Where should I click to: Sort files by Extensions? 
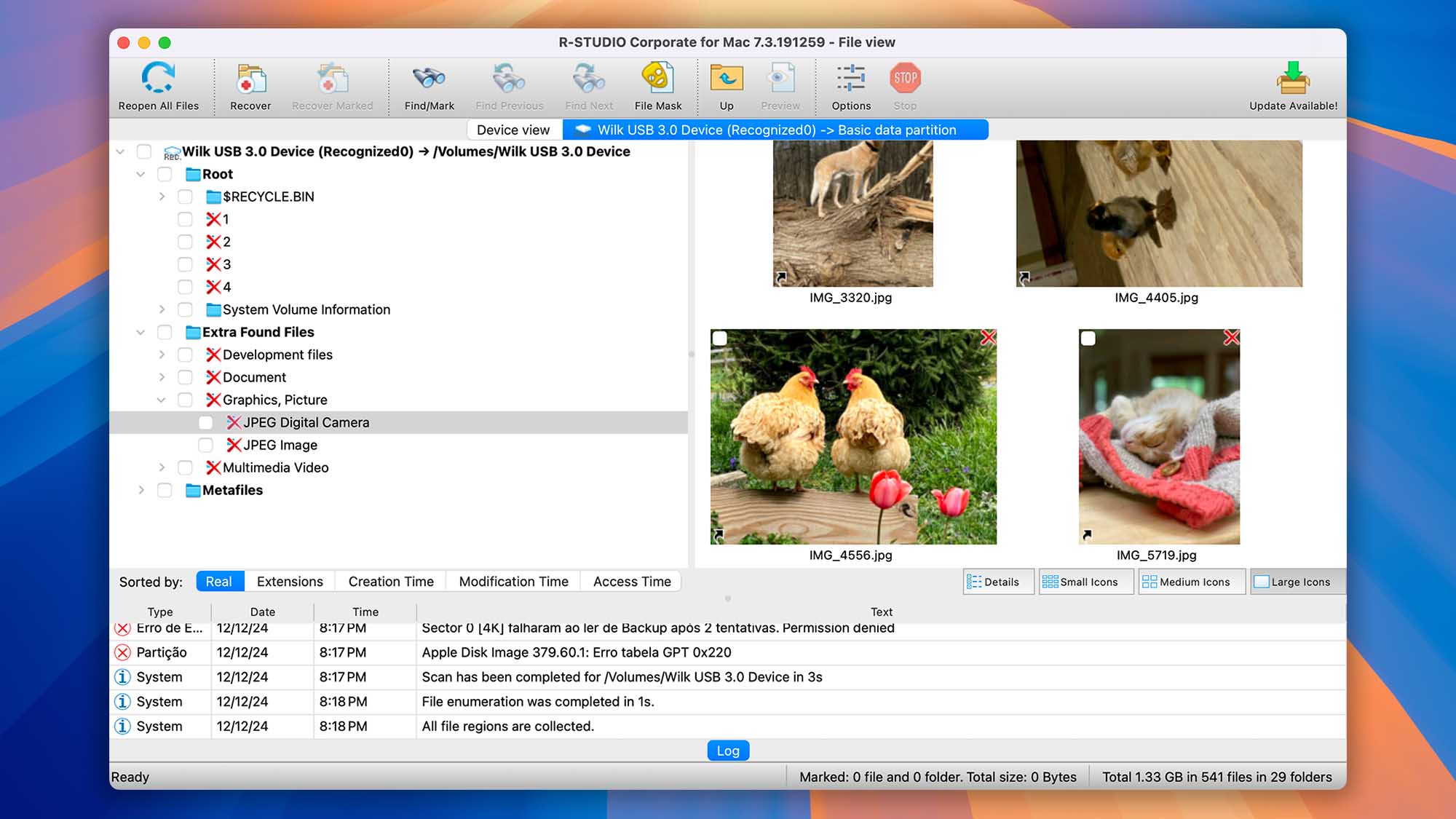(x=290, y=582)
